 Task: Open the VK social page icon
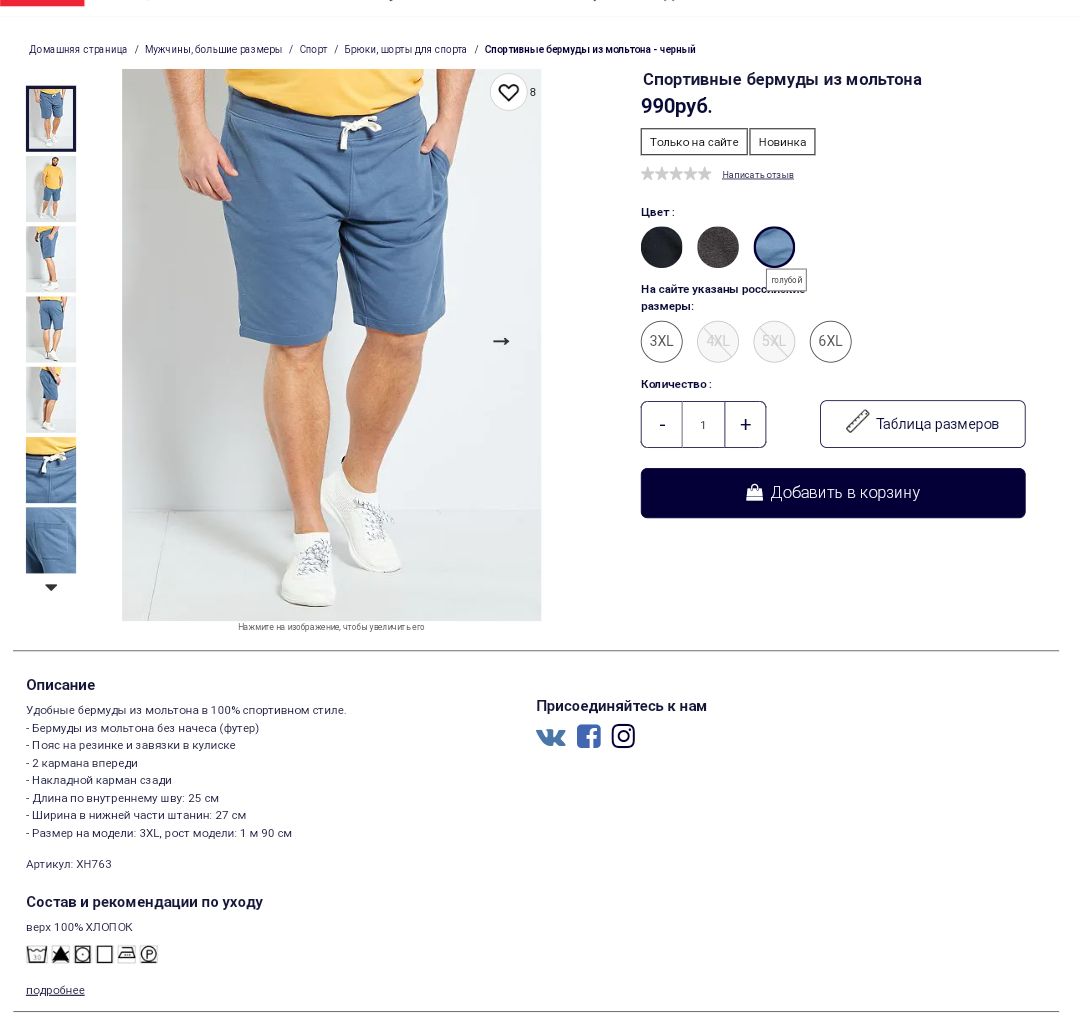[550, 738]
